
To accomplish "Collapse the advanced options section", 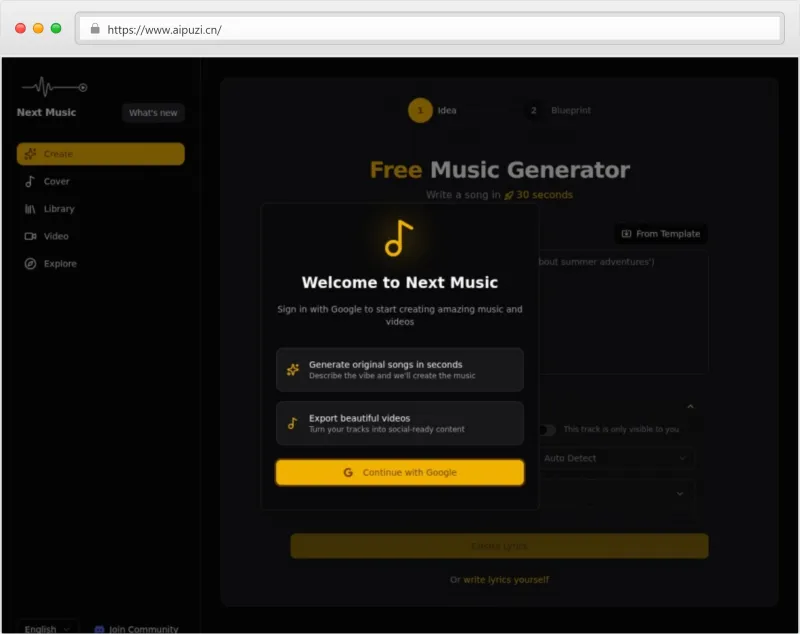I will point(689,407).
